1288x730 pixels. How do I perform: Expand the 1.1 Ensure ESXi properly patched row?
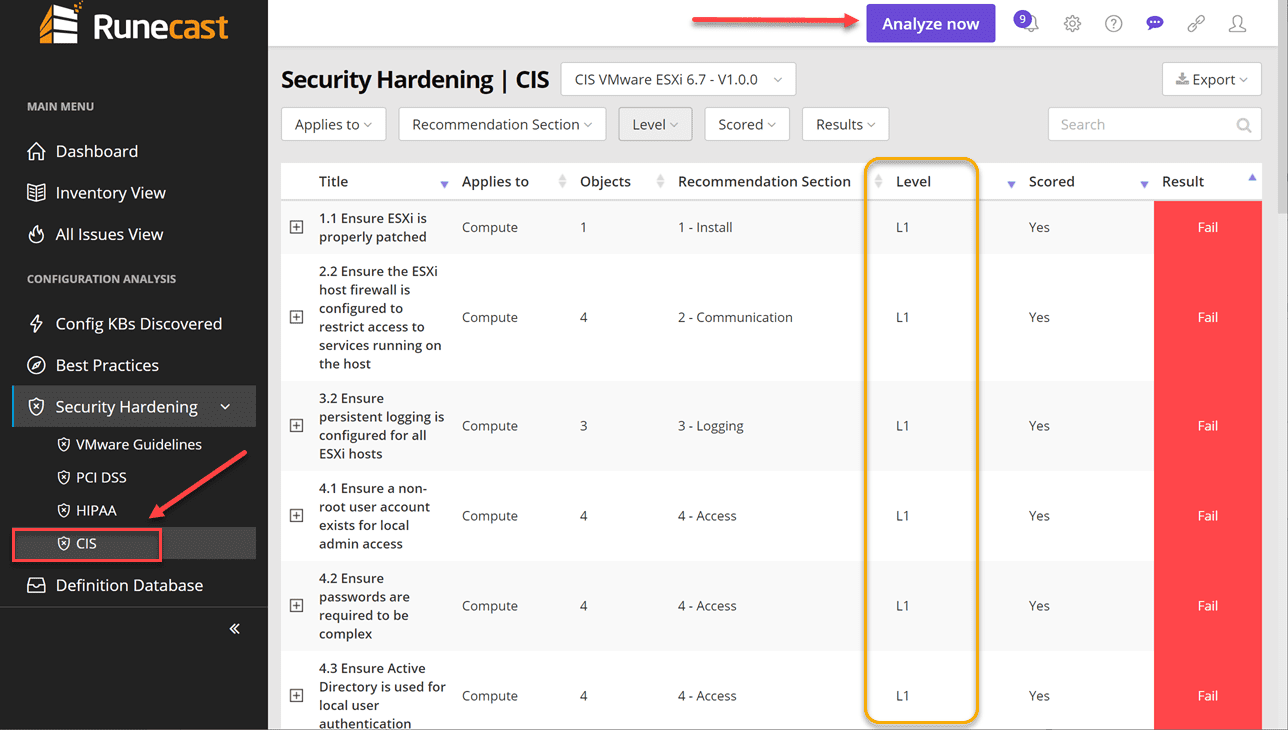click(296, 227)
